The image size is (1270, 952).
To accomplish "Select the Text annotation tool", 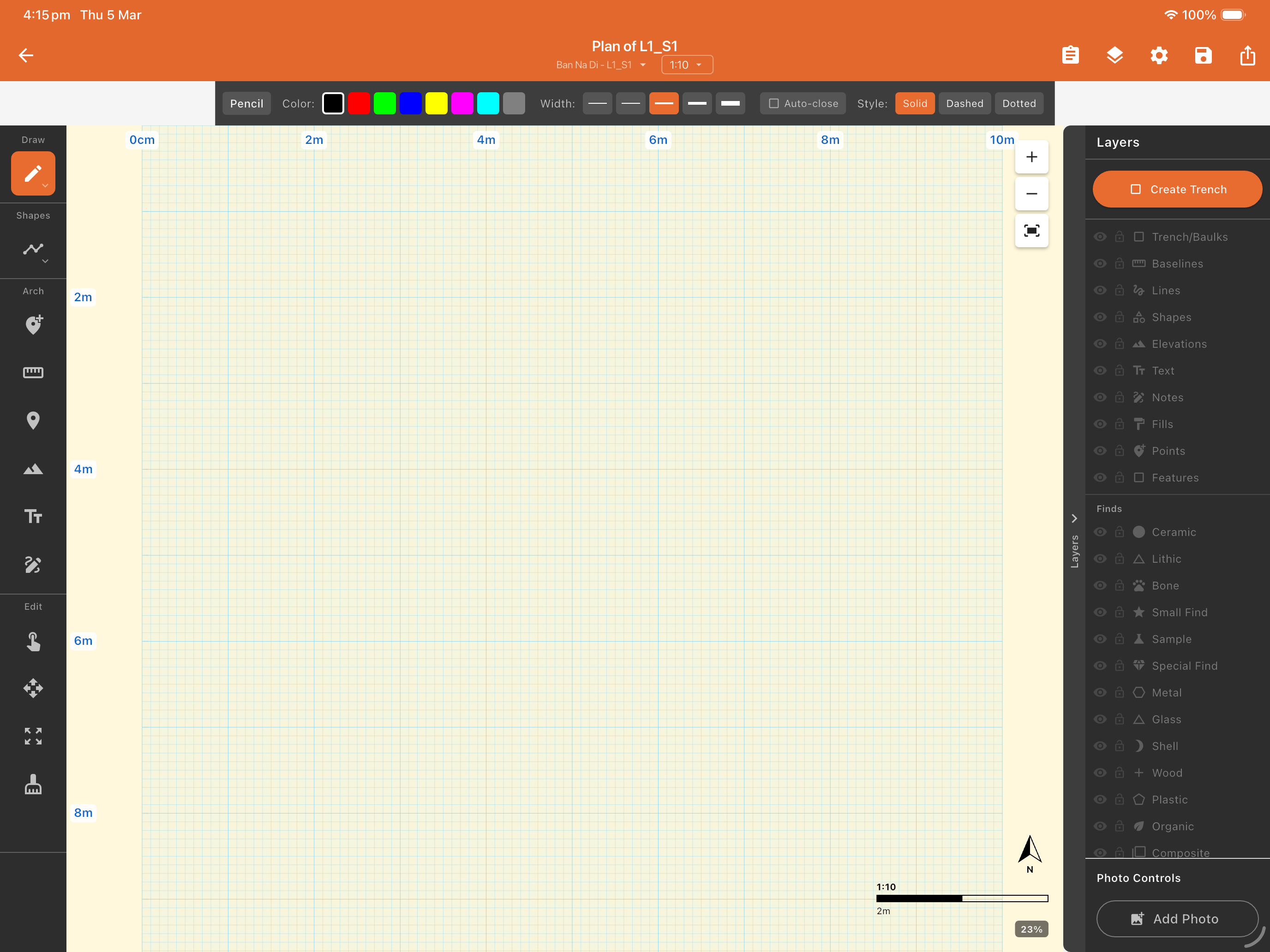I will coord(33,517).
